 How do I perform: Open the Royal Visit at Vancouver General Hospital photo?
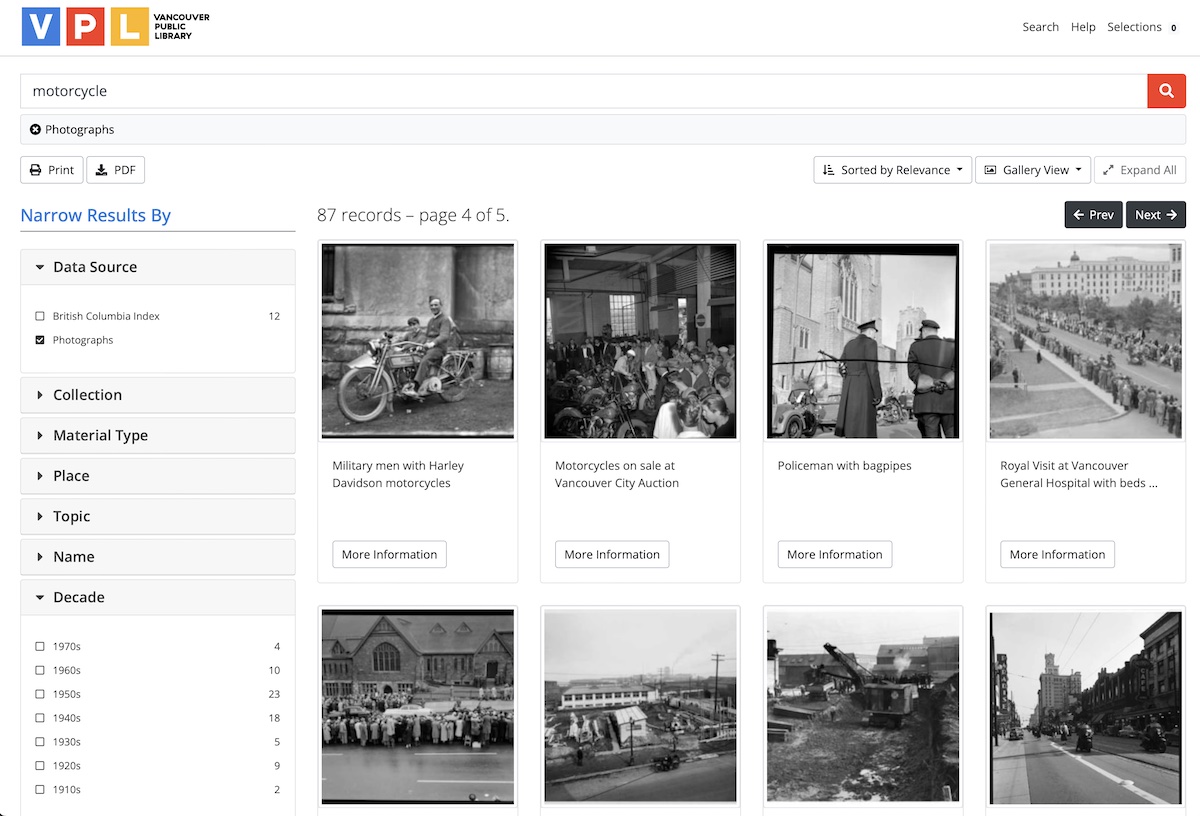pos(1085,341)
